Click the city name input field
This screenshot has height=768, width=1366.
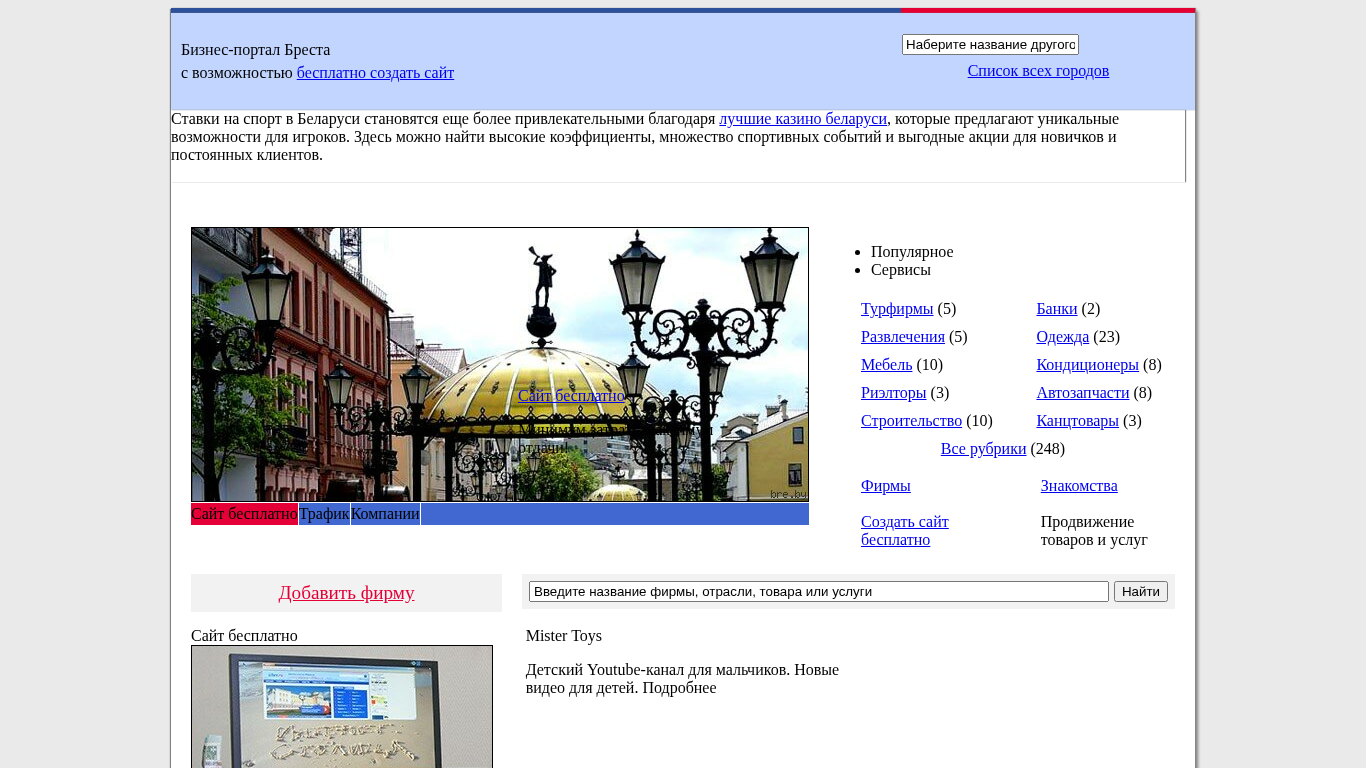point(989,45)
